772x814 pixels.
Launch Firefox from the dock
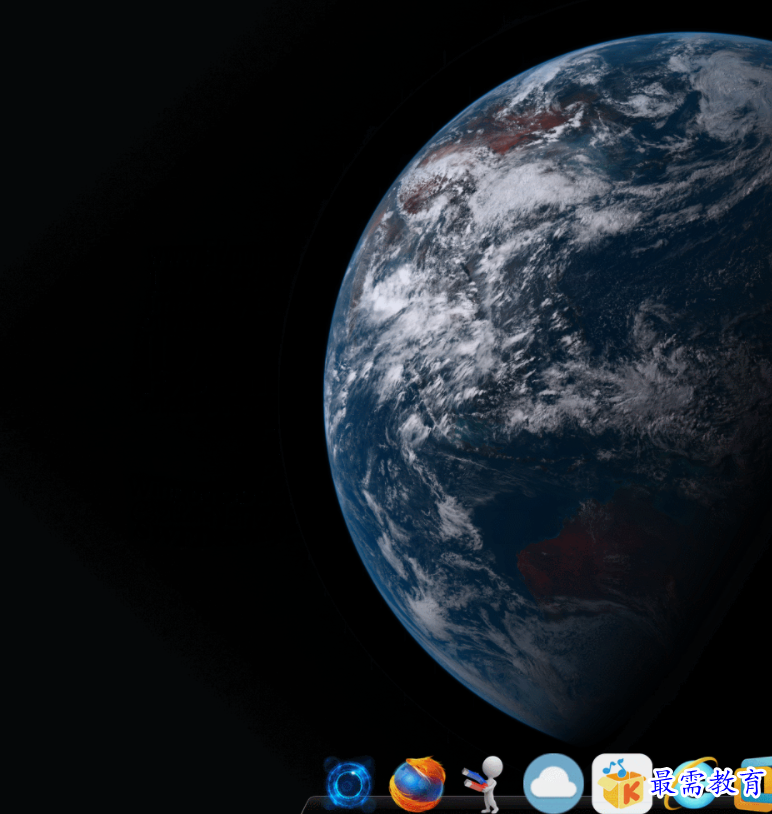coord(417,784)
